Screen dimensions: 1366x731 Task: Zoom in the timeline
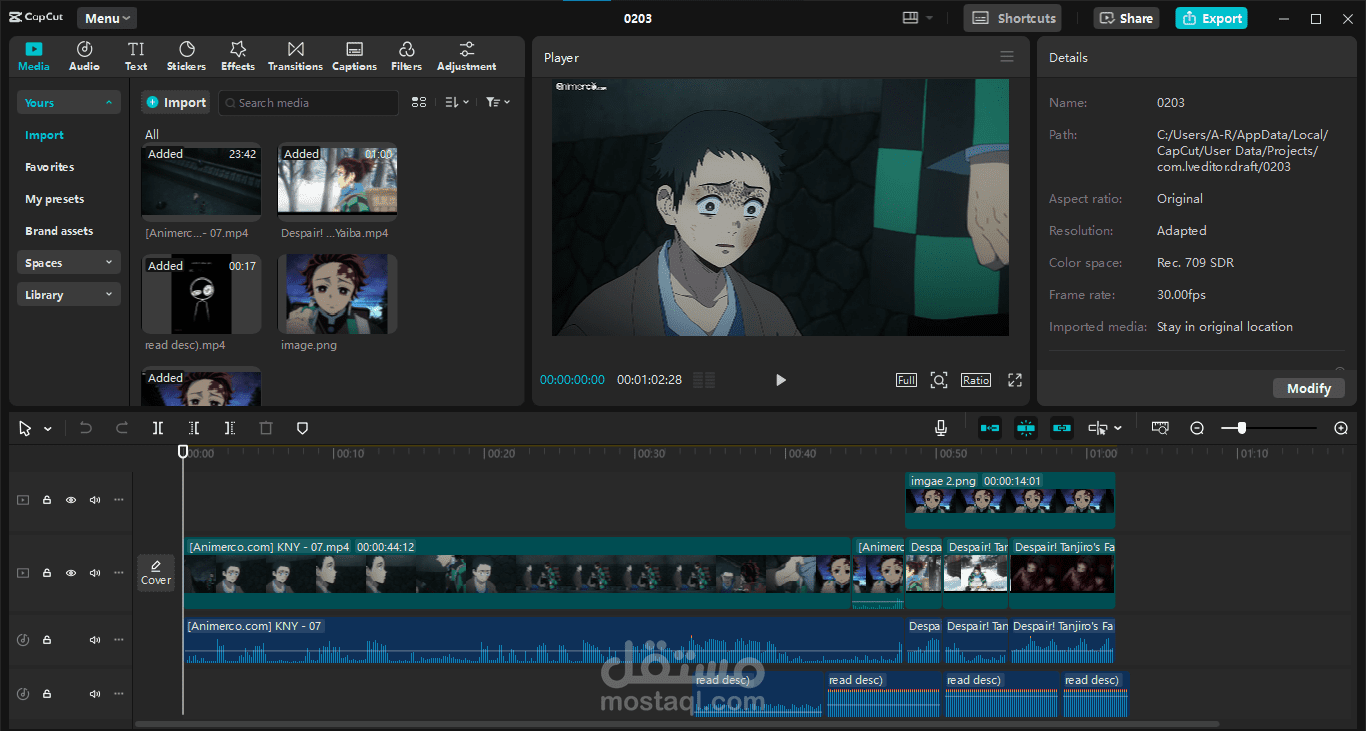1341,428
